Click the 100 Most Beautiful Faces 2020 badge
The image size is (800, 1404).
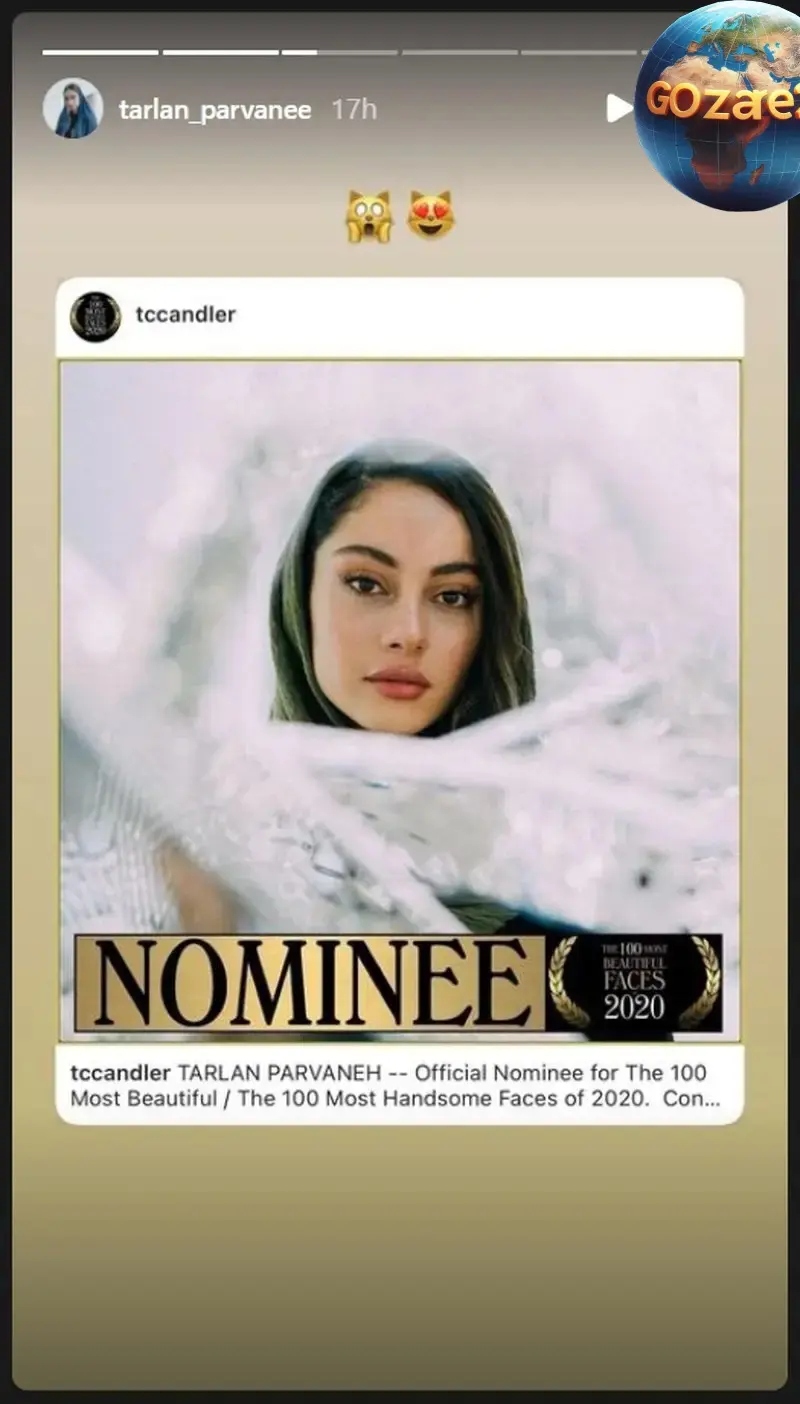click(x=634, y=983)
